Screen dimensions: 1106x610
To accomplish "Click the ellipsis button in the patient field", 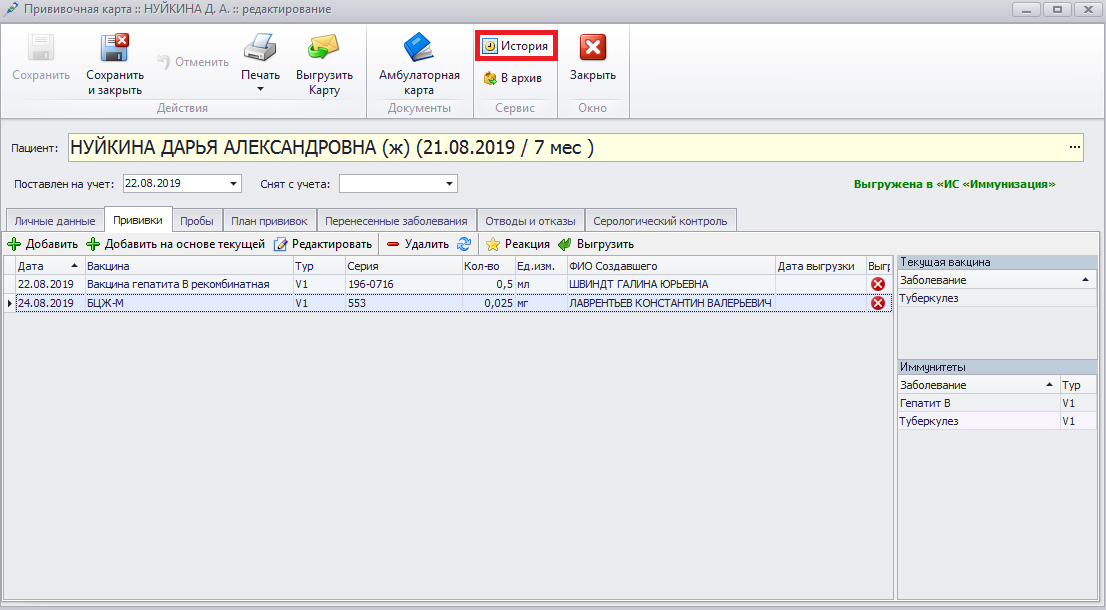I will 1075,148.
